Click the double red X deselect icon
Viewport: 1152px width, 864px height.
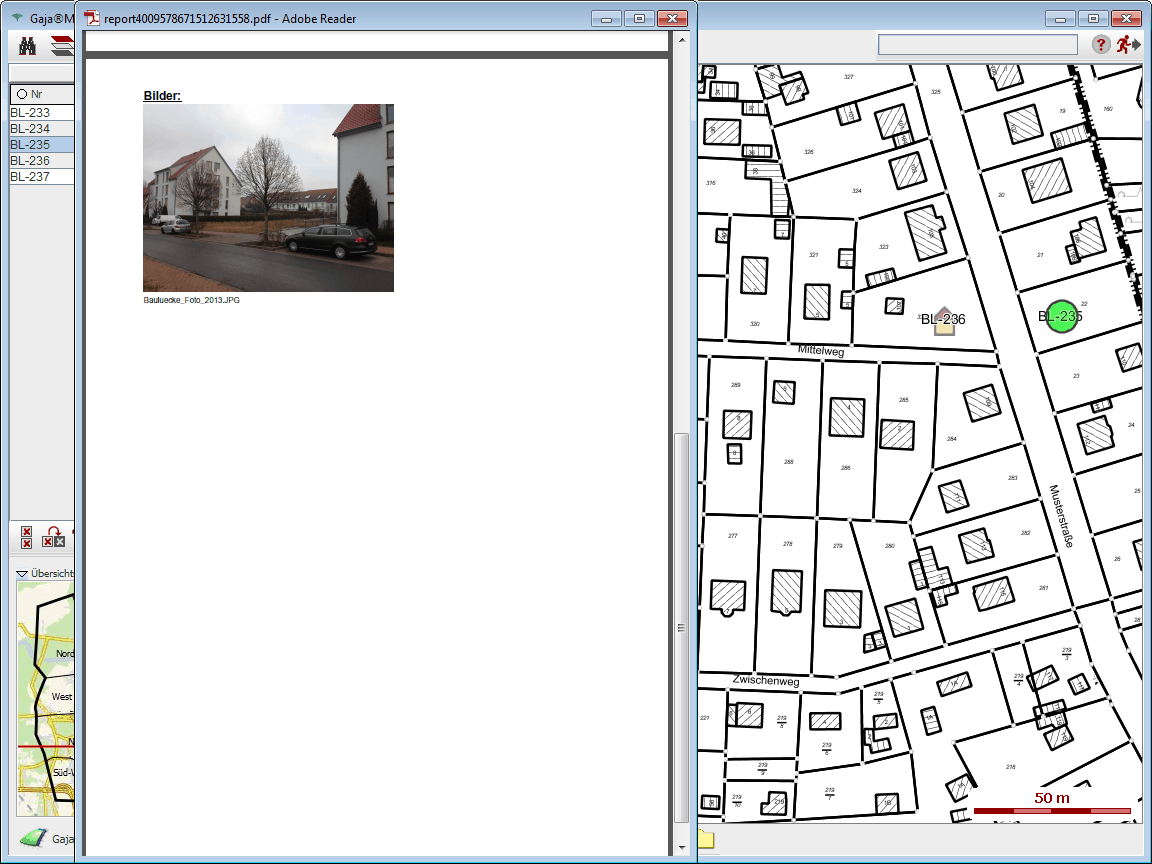pos(27,537)
